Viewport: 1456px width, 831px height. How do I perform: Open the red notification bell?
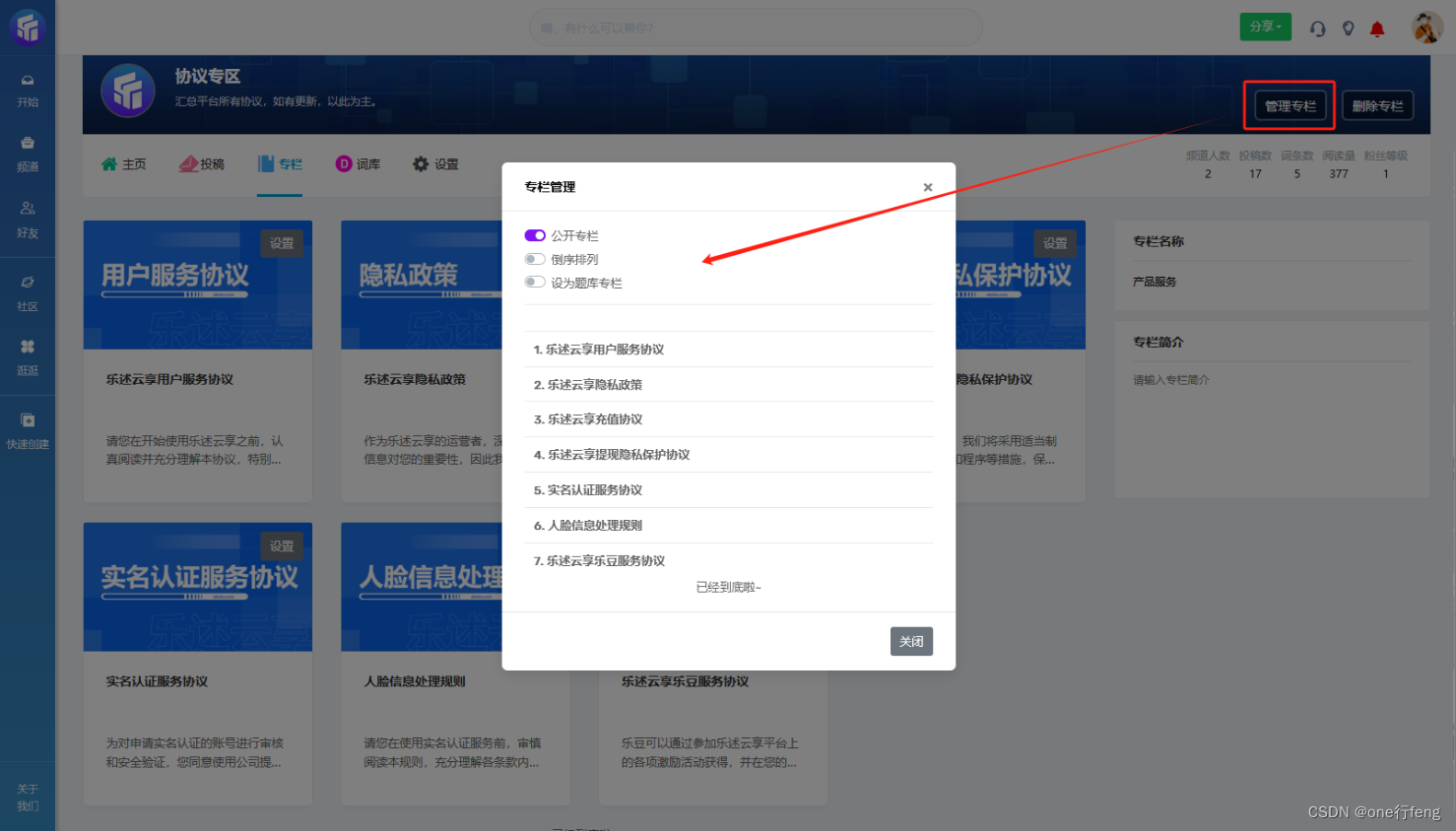[1377, 29]
